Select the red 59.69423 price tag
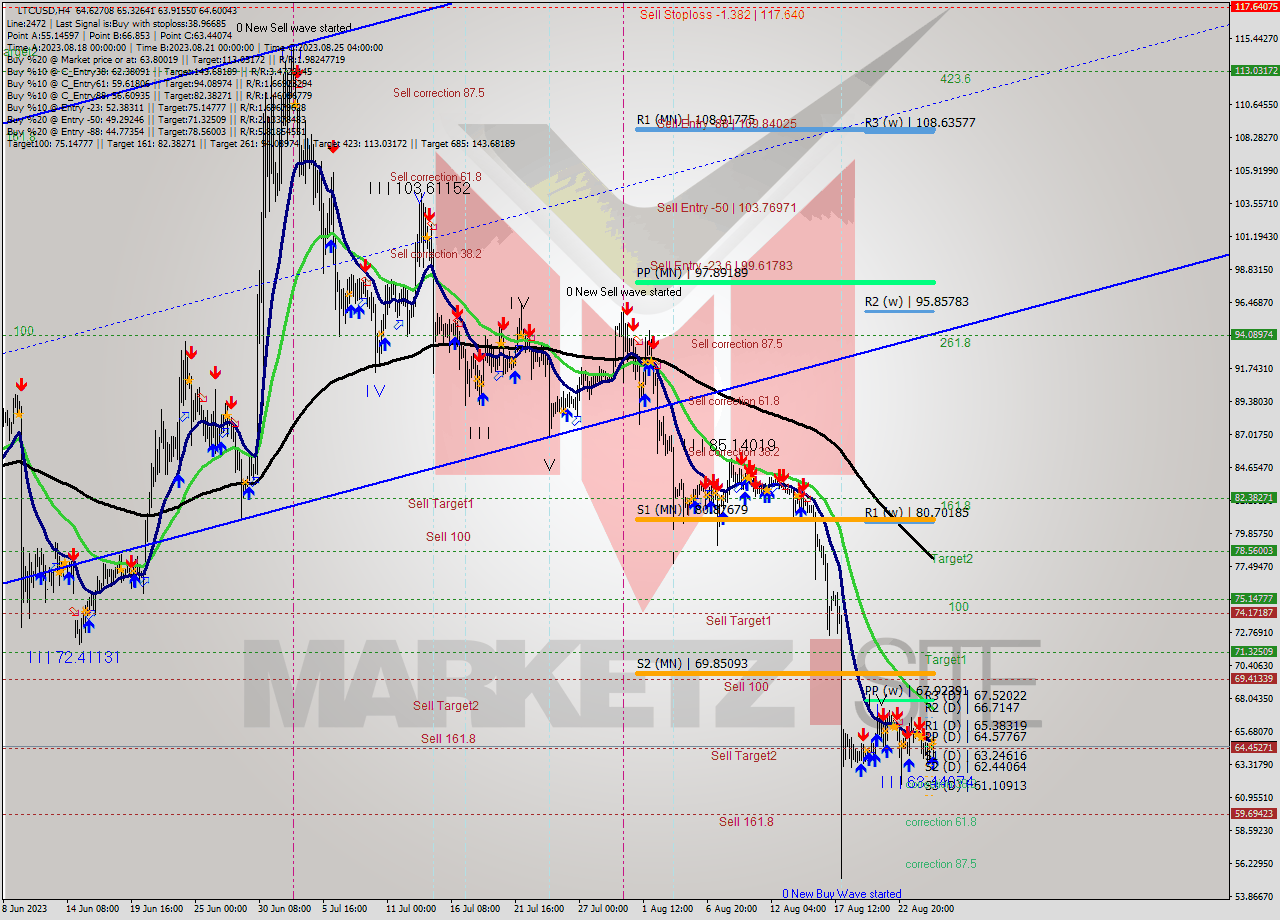 (x=1254, y=814)
